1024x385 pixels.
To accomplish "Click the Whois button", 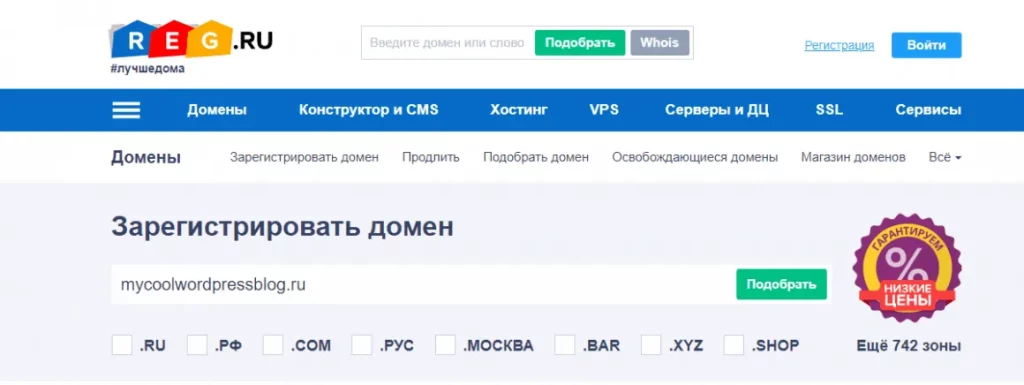I will coord(660,43).
